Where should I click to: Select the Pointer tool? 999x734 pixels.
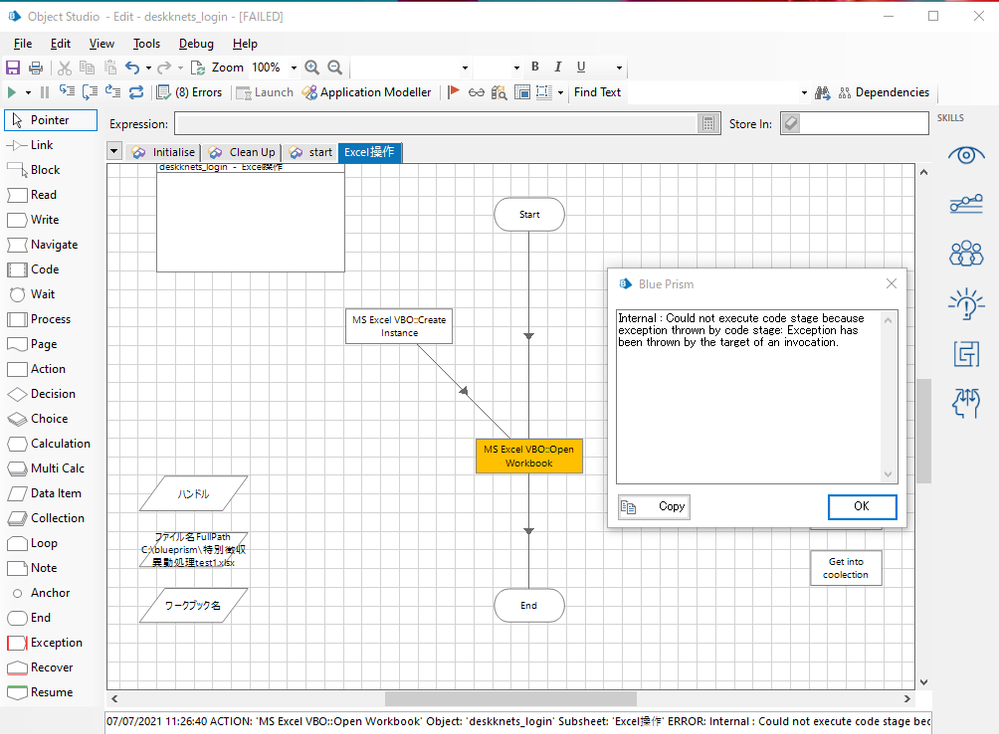50,120
